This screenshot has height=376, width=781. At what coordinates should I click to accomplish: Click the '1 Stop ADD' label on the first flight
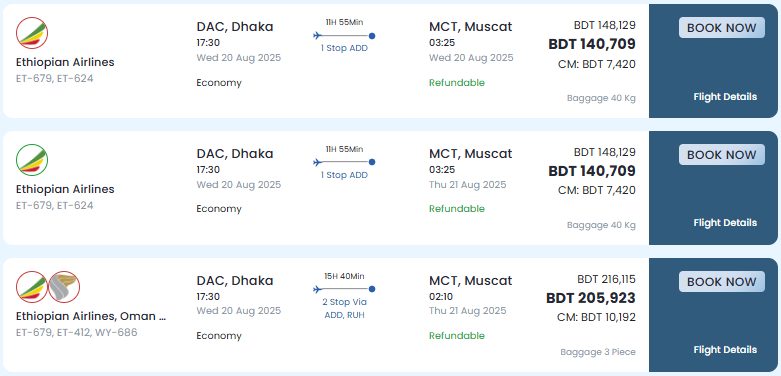(x=344, y=48)
